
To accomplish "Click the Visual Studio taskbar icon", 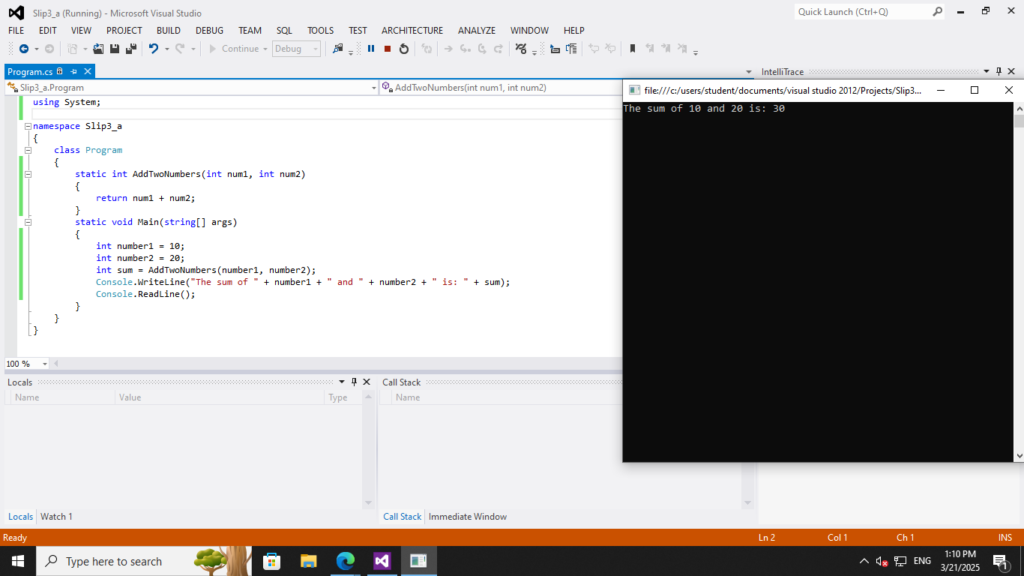I will pos(382,561).
